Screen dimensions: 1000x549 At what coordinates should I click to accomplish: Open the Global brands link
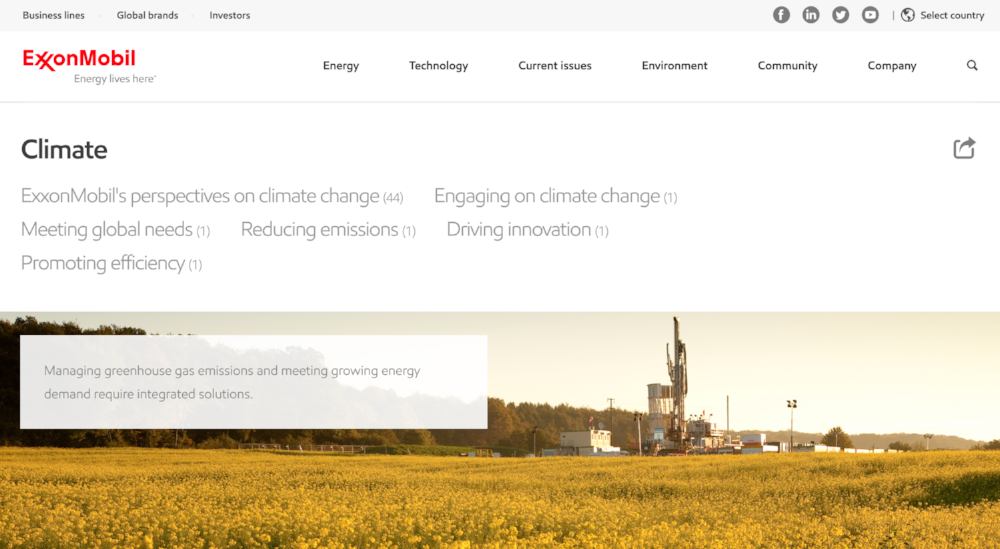147,15
